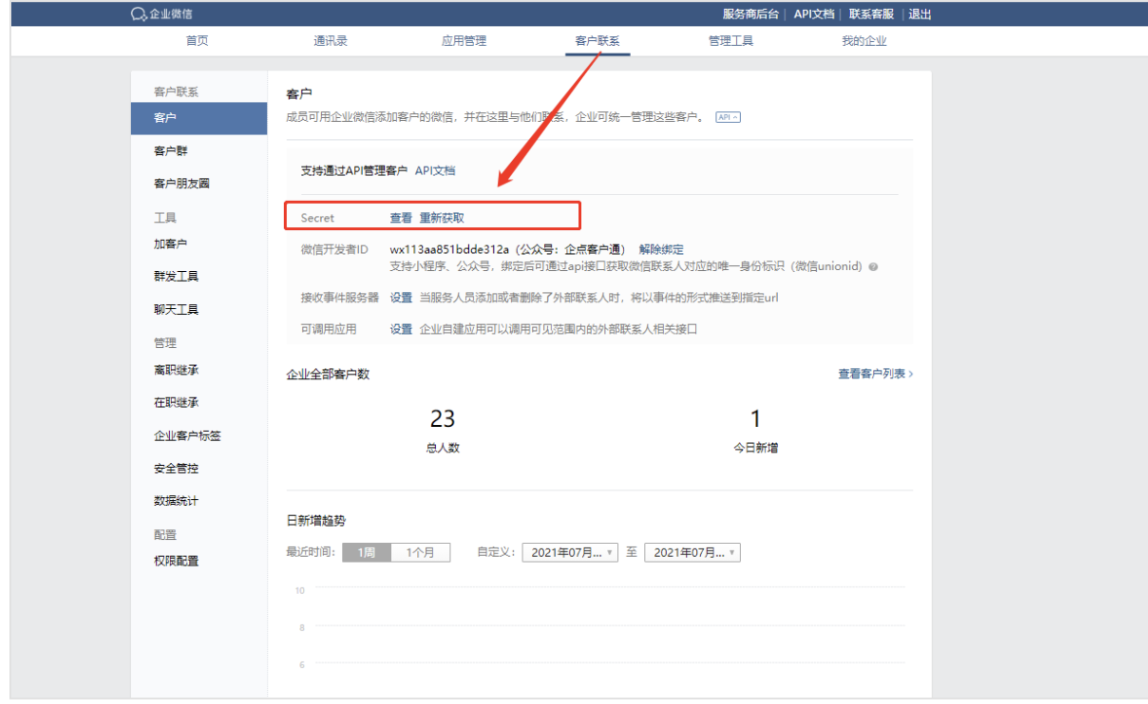Click 设置 for 可调用应用
The width and height of the screenshot is (1148, 704).
point(400,329)
